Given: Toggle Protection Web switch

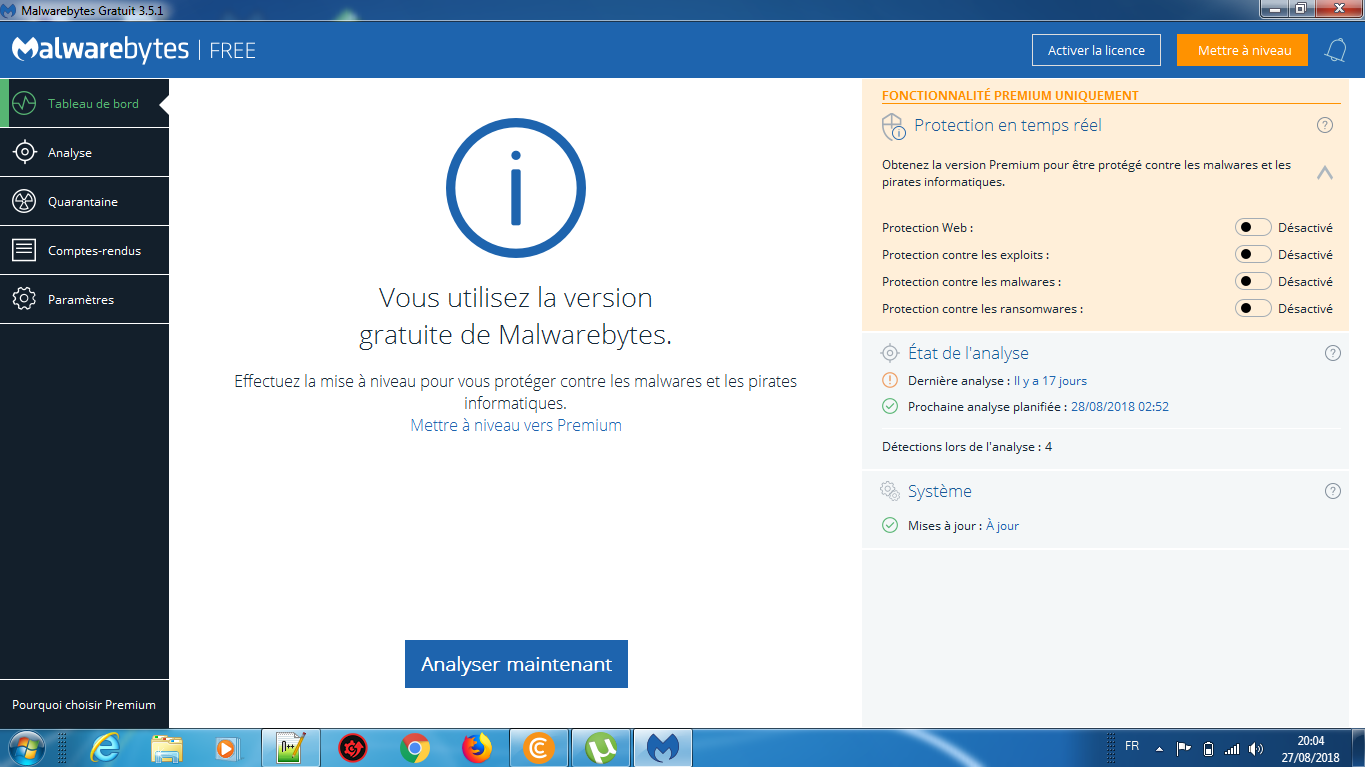Looking at the screenshot, I should (x=1253, y=227).
